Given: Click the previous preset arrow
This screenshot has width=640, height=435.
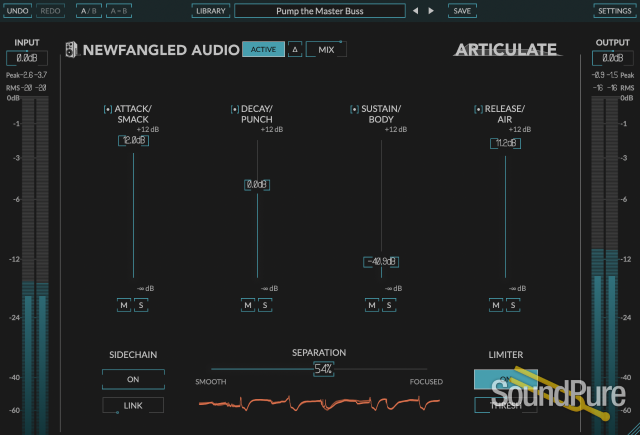Looking at the screenshot, I should pyautogui.click(x=416, y=10).
